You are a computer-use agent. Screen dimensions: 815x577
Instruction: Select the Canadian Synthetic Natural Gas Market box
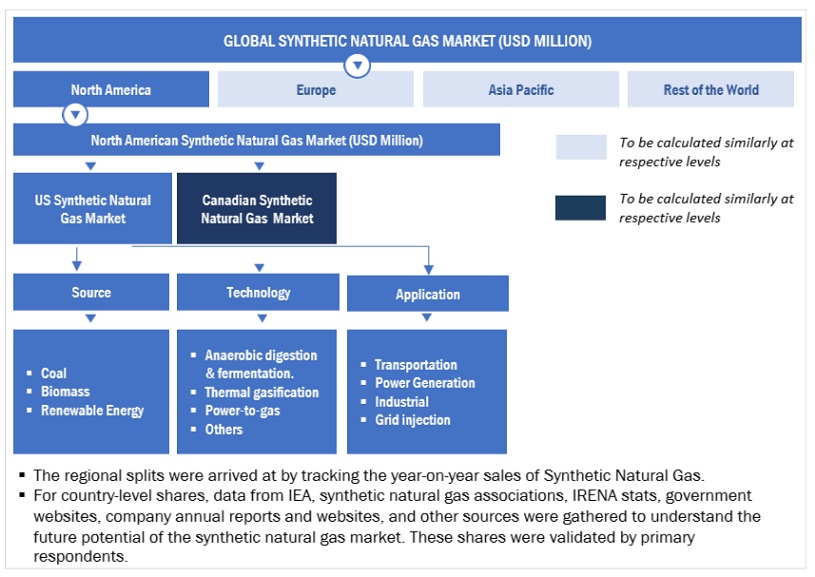coord(257,208)
